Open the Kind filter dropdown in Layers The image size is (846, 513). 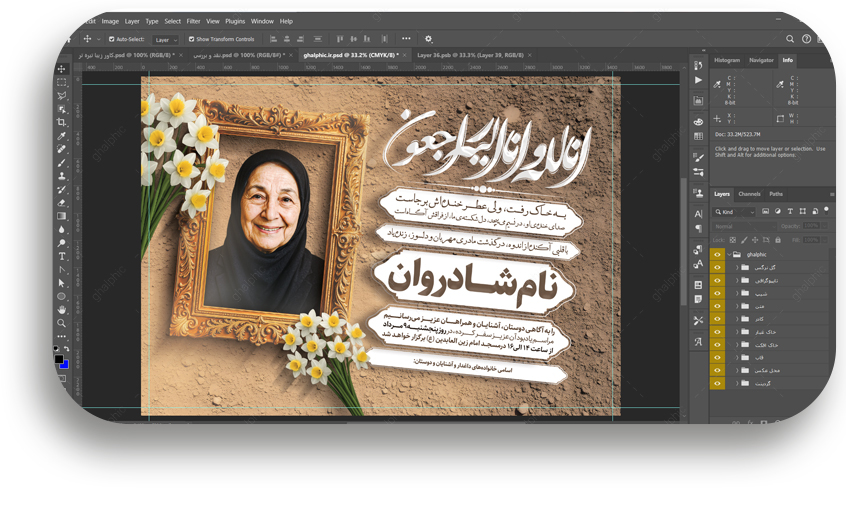(738, 212)
